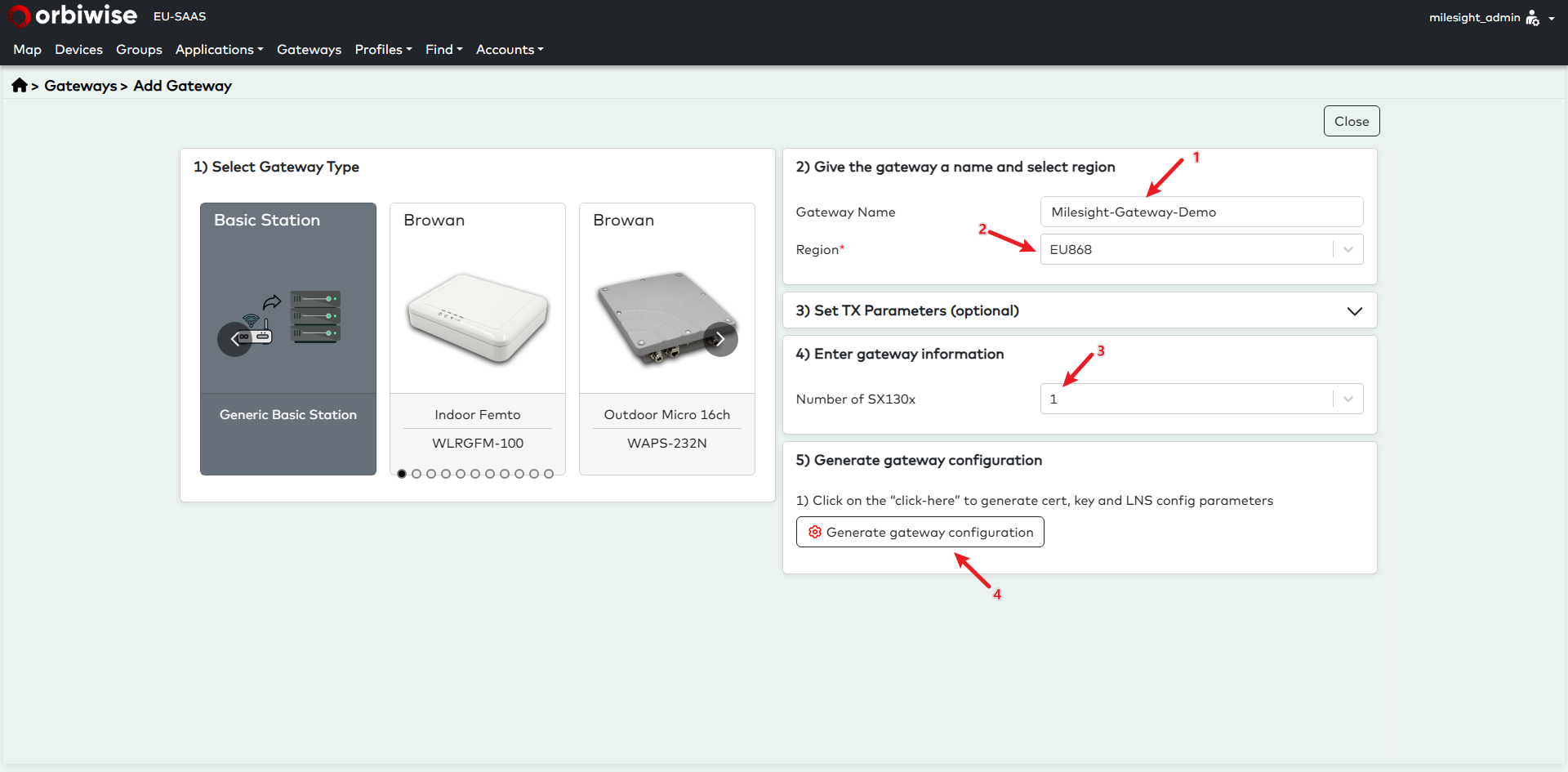Open the Applications dropdown menu
This screenshot has height=772, width=1568.
click(219, 50)
